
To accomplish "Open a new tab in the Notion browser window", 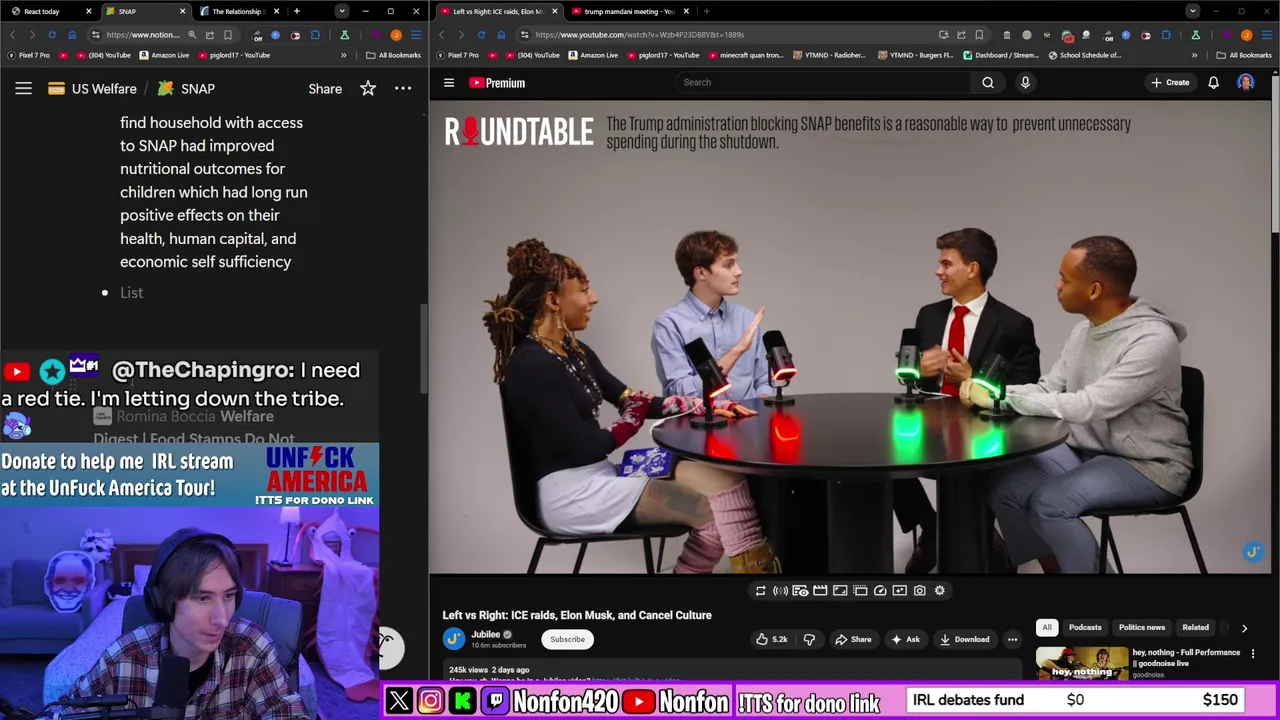I will tap(297, 11).
